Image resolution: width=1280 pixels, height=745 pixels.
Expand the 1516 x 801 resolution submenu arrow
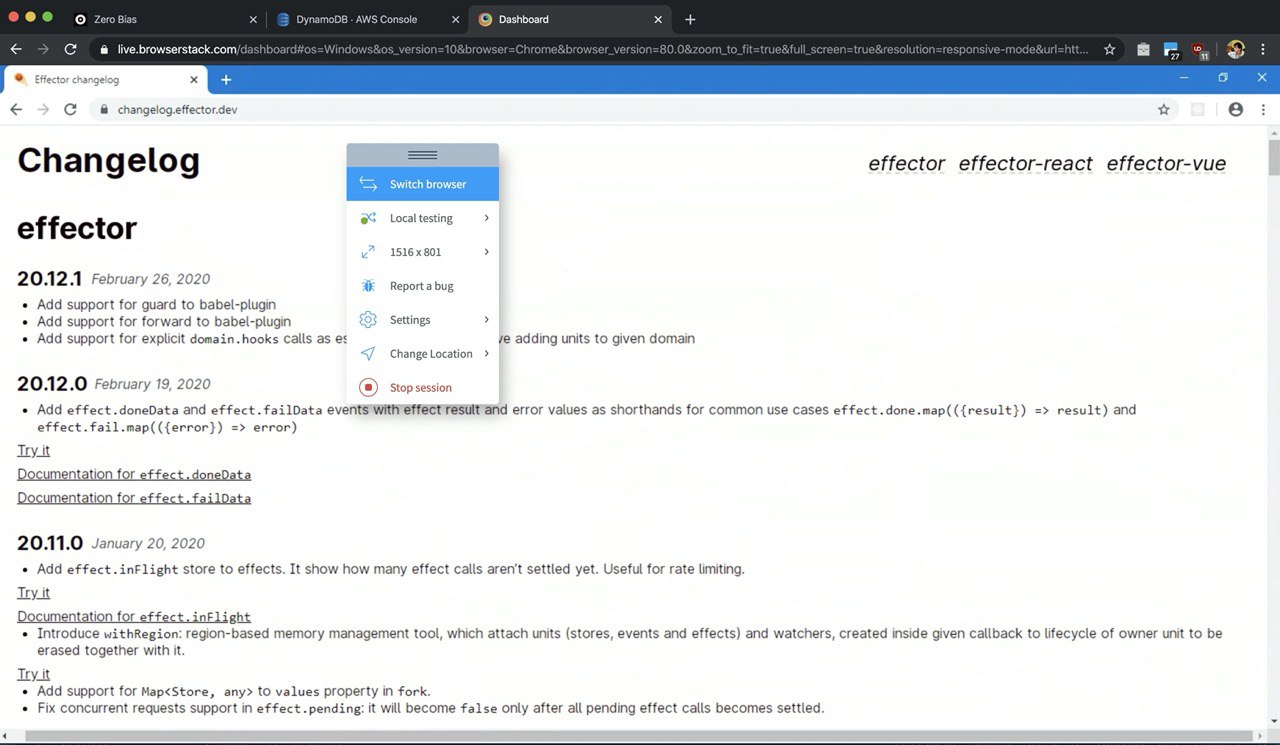486,252
